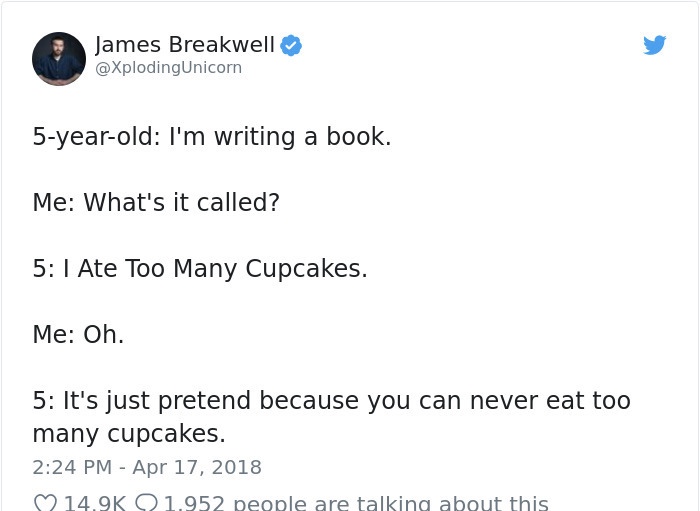This screenshot has width=700, height=511.
Task: Click the blue Twitter bird logo
Action: [654, 45]
